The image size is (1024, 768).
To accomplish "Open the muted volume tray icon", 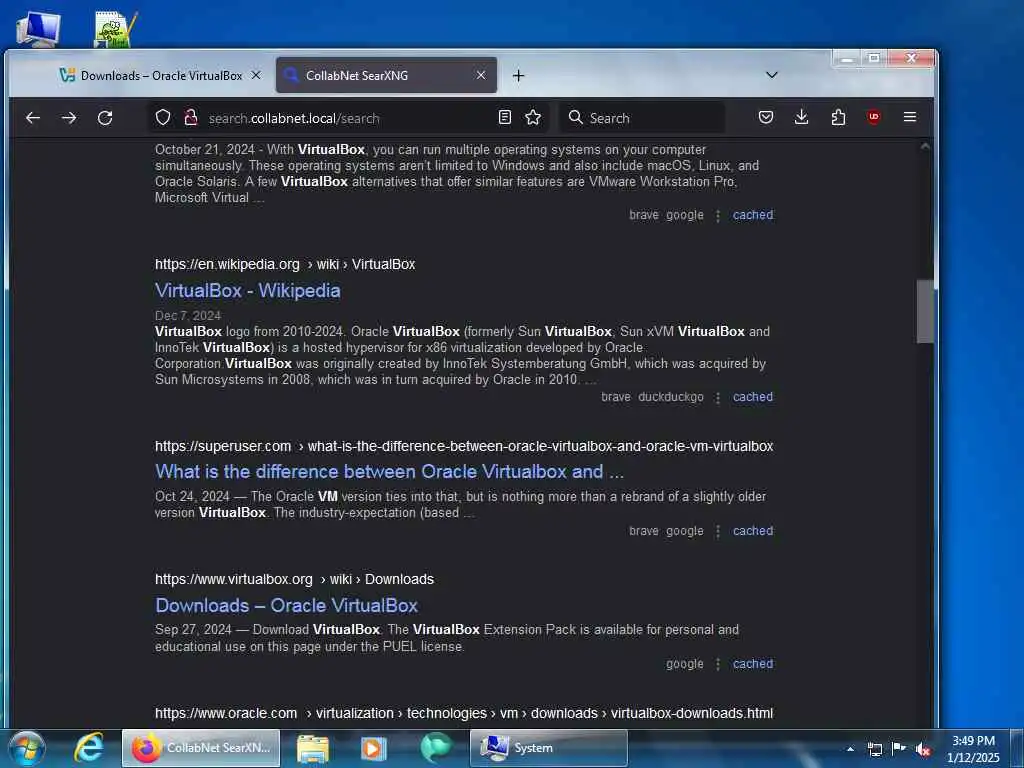I will coord(923,750).
